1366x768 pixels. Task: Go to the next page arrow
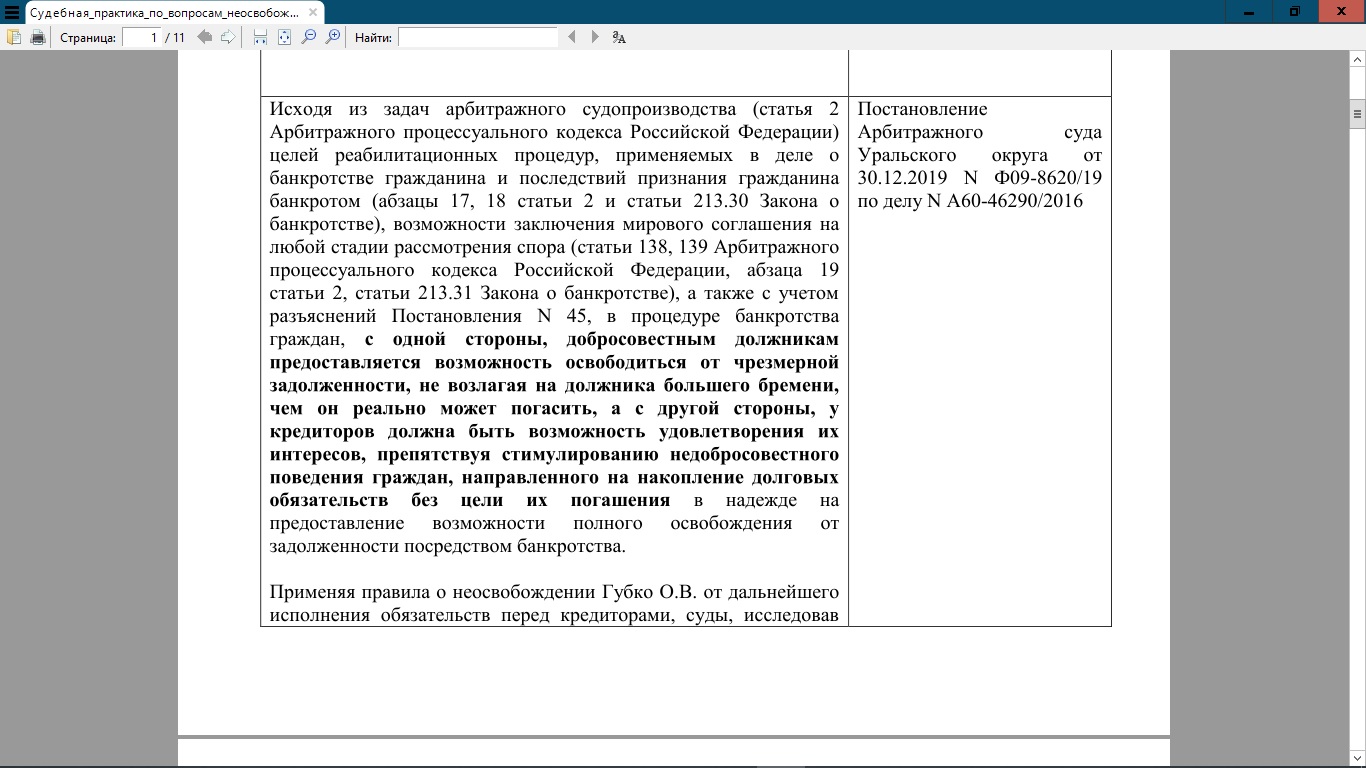(x=228, y=37)
